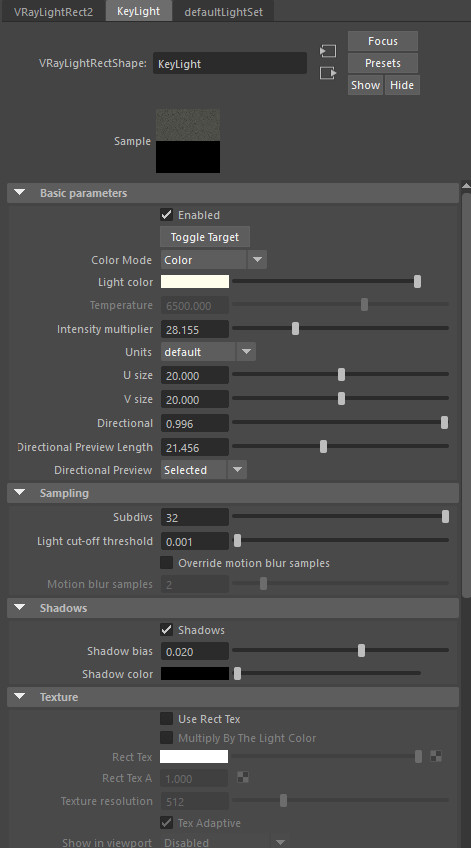471x848 pixels.
Task: Click the Directional value field
Action: coord(195,423)
